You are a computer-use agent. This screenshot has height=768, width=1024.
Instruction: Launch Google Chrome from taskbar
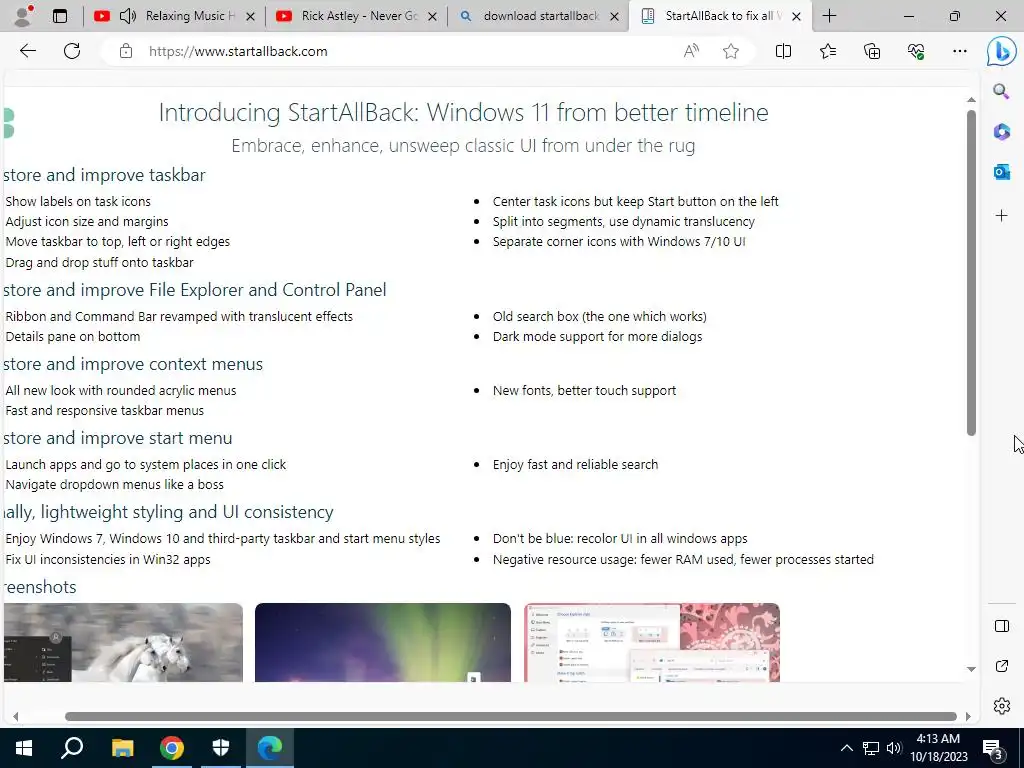tap(171, 748)
